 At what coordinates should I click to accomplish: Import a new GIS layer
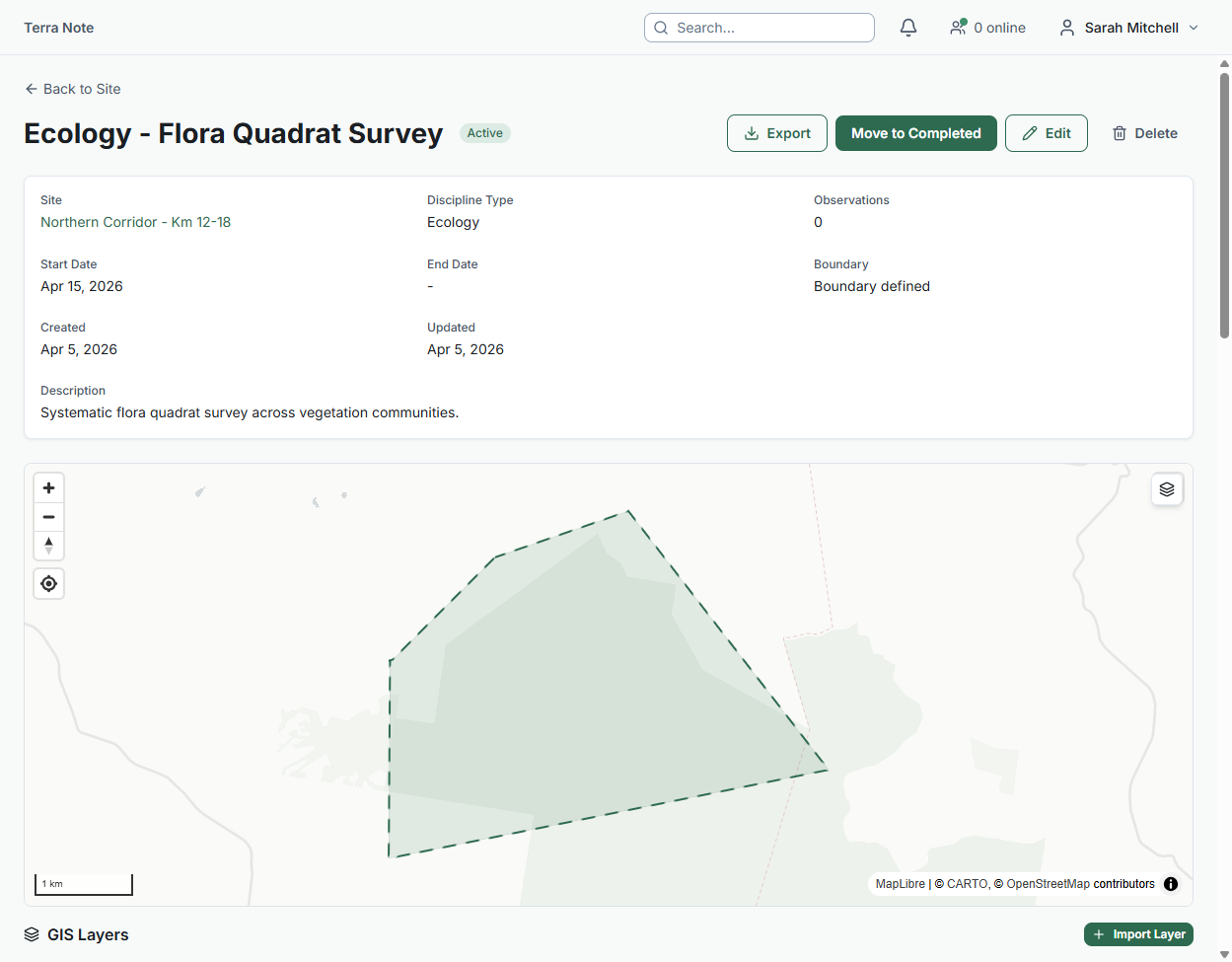(1138, 934)
